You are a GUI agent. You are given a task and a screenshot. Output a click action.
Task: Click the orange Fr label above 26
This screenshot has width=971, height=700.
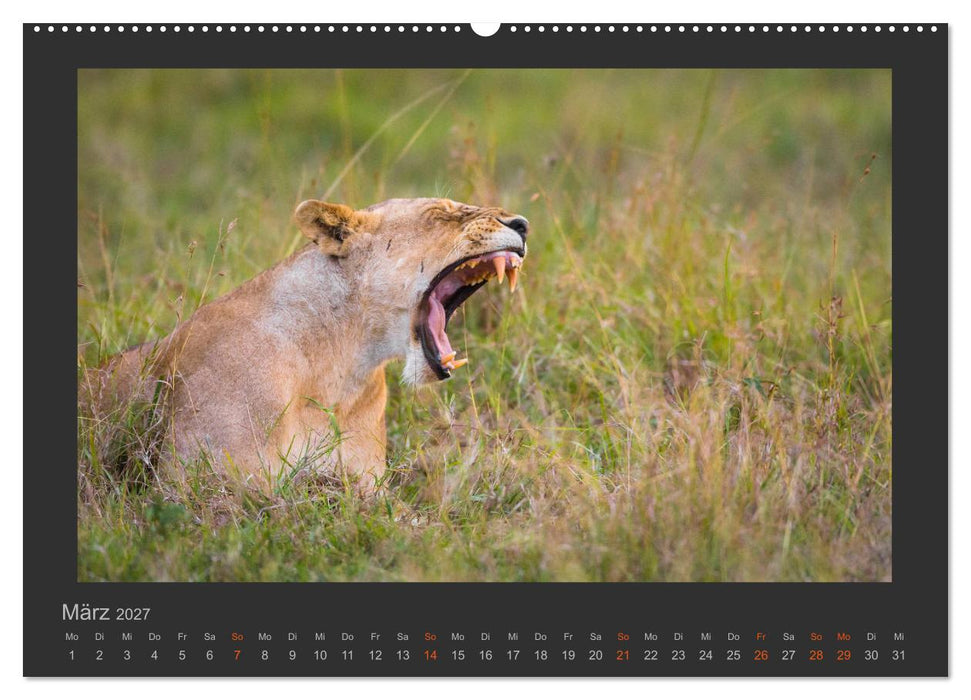pos(761,636)
